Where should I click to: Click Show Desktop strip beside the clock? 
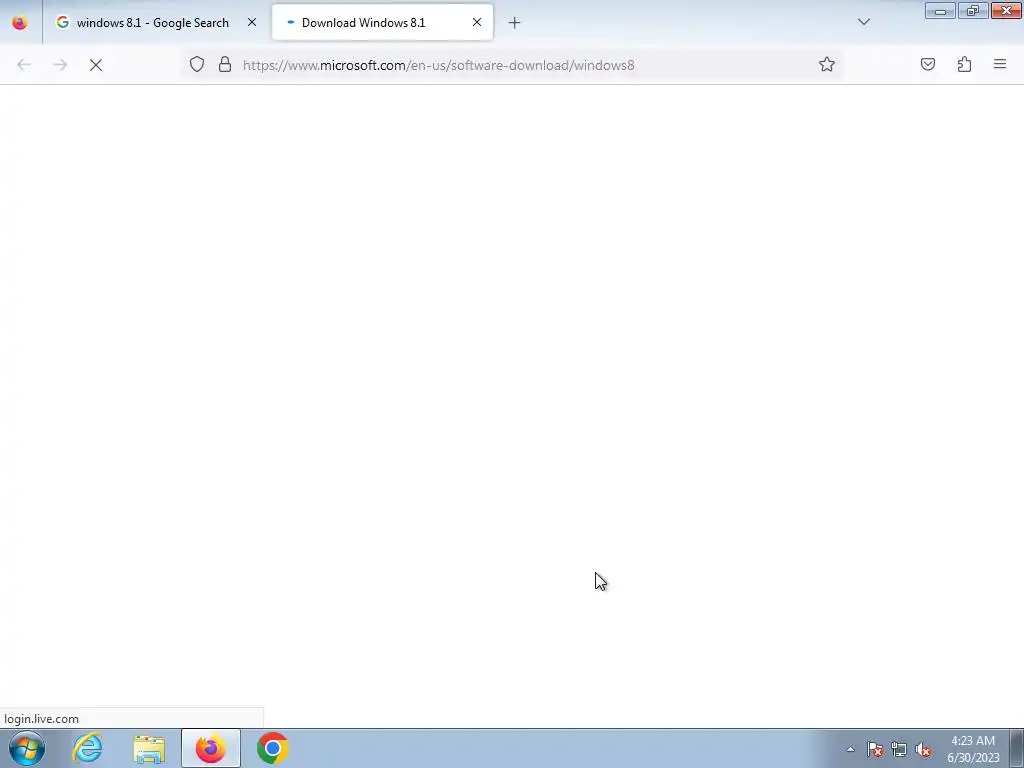point(1017,748)
